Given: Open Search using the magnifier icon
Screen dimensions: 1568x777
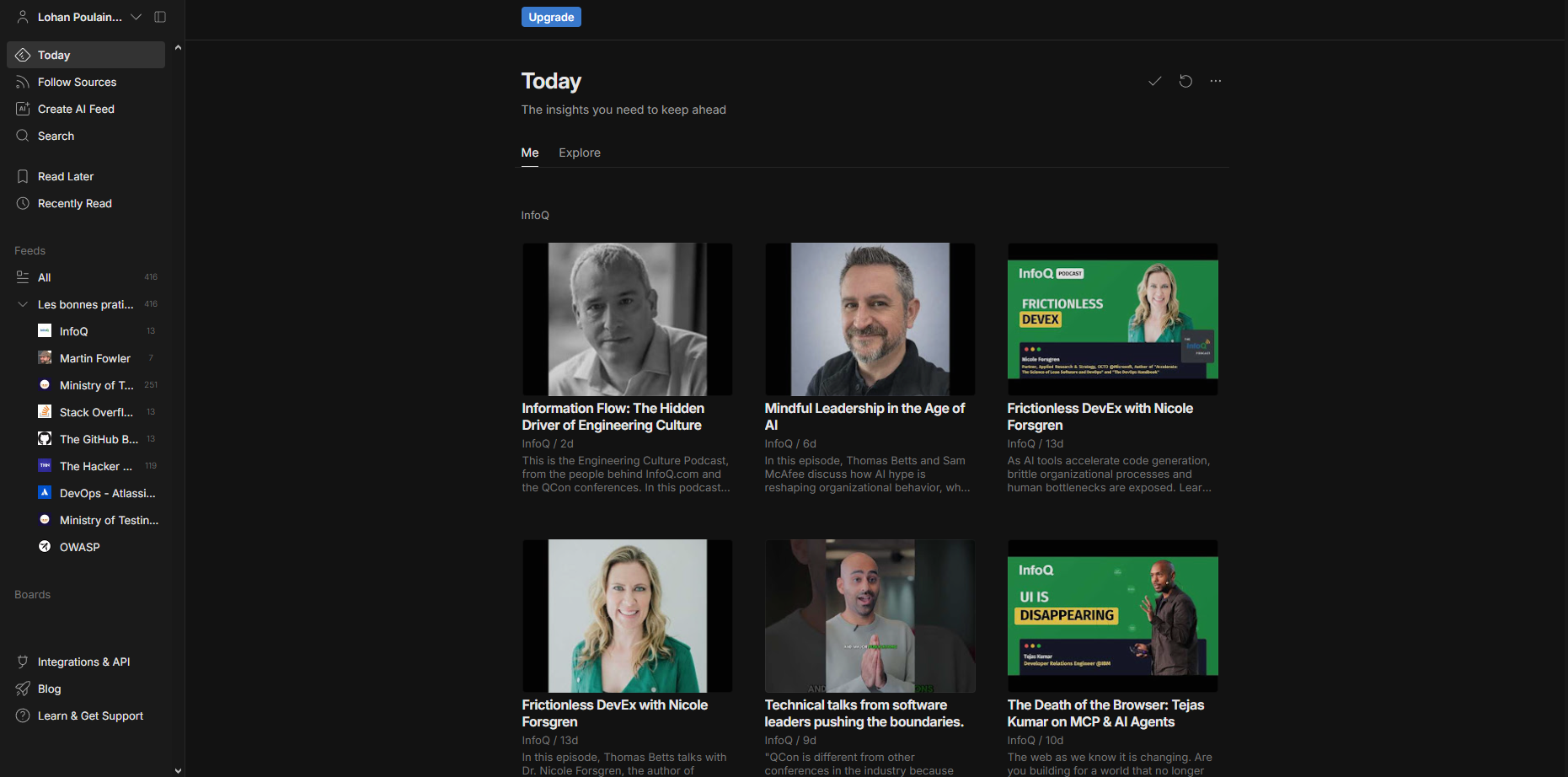Looking at the screenshot, I should (22, 135).
